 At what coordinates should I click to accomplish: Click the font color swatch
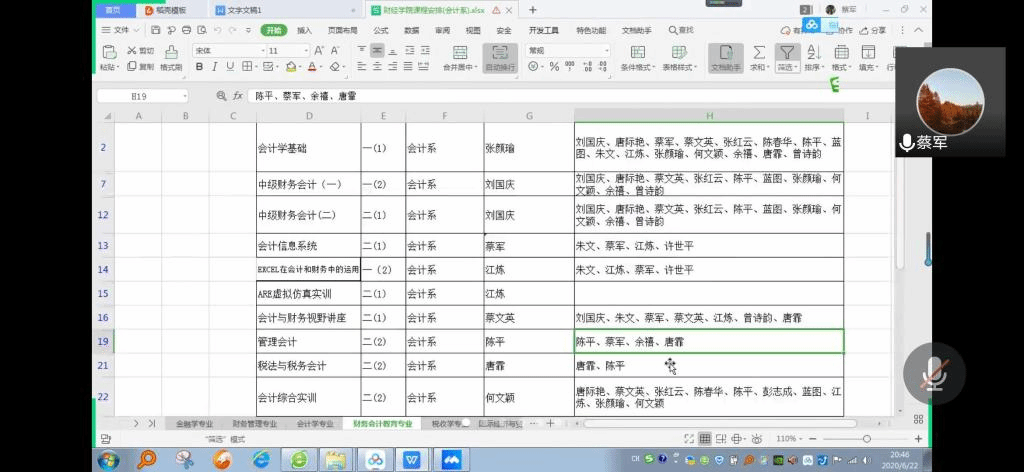pos(311,67)
